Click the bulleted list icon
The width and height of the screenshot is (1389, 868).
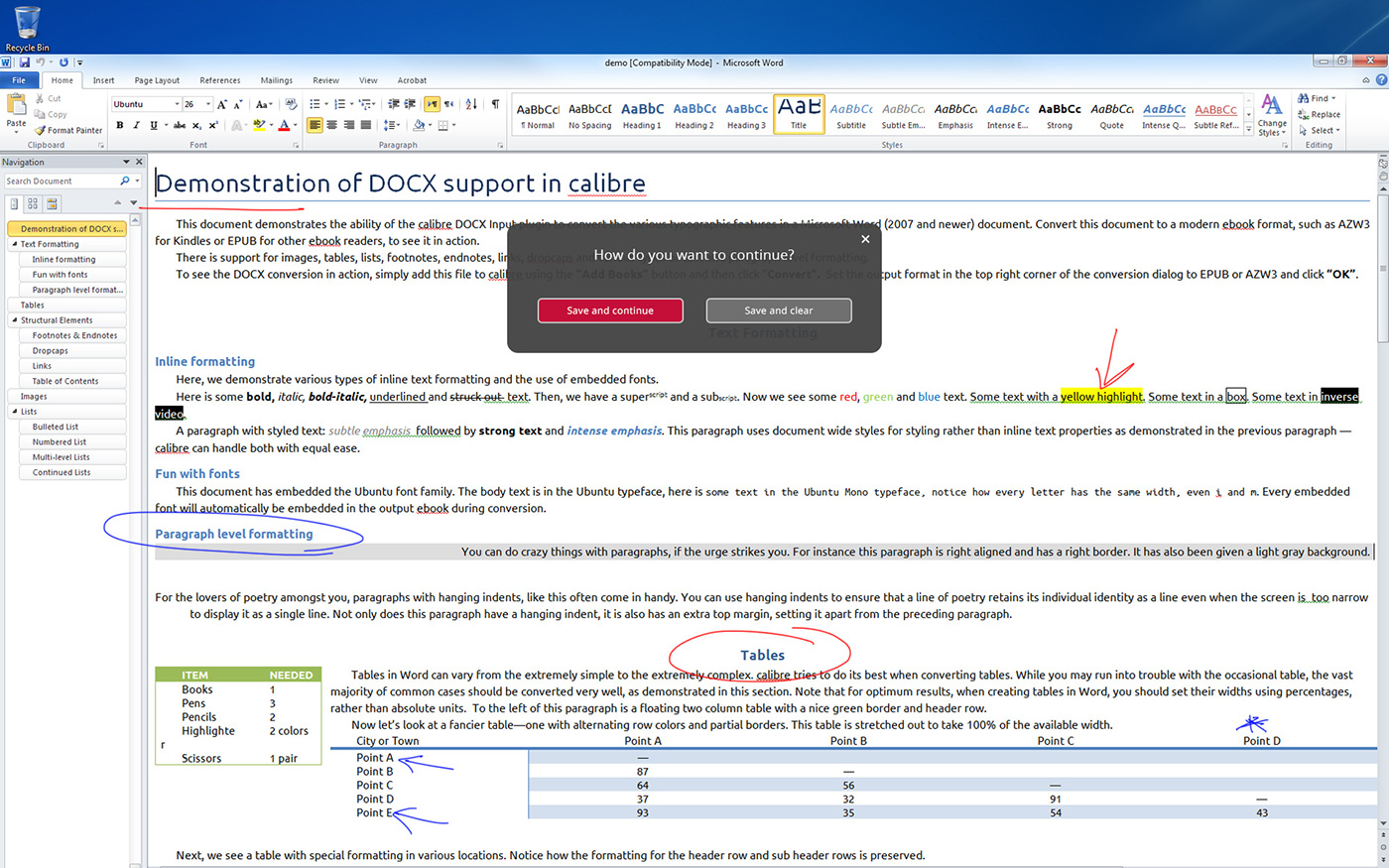(x=315, y=104)
